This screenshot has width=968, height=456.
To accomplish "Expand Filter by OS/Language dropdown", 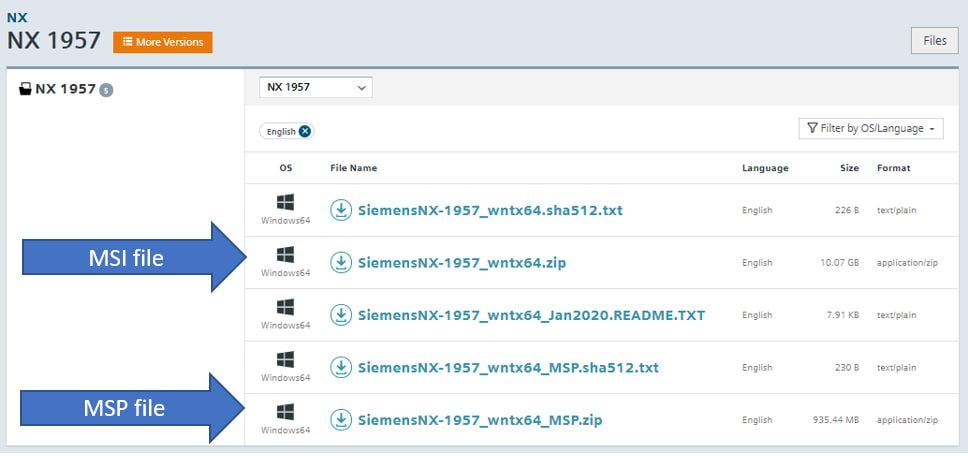I will click(871, 128).
